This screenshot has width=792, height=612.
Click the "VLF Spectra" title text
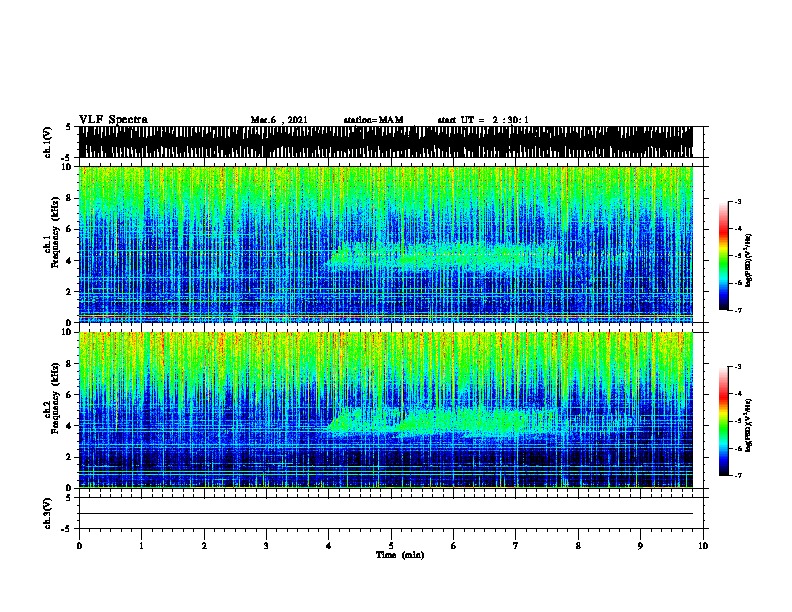tap(113, 119)
